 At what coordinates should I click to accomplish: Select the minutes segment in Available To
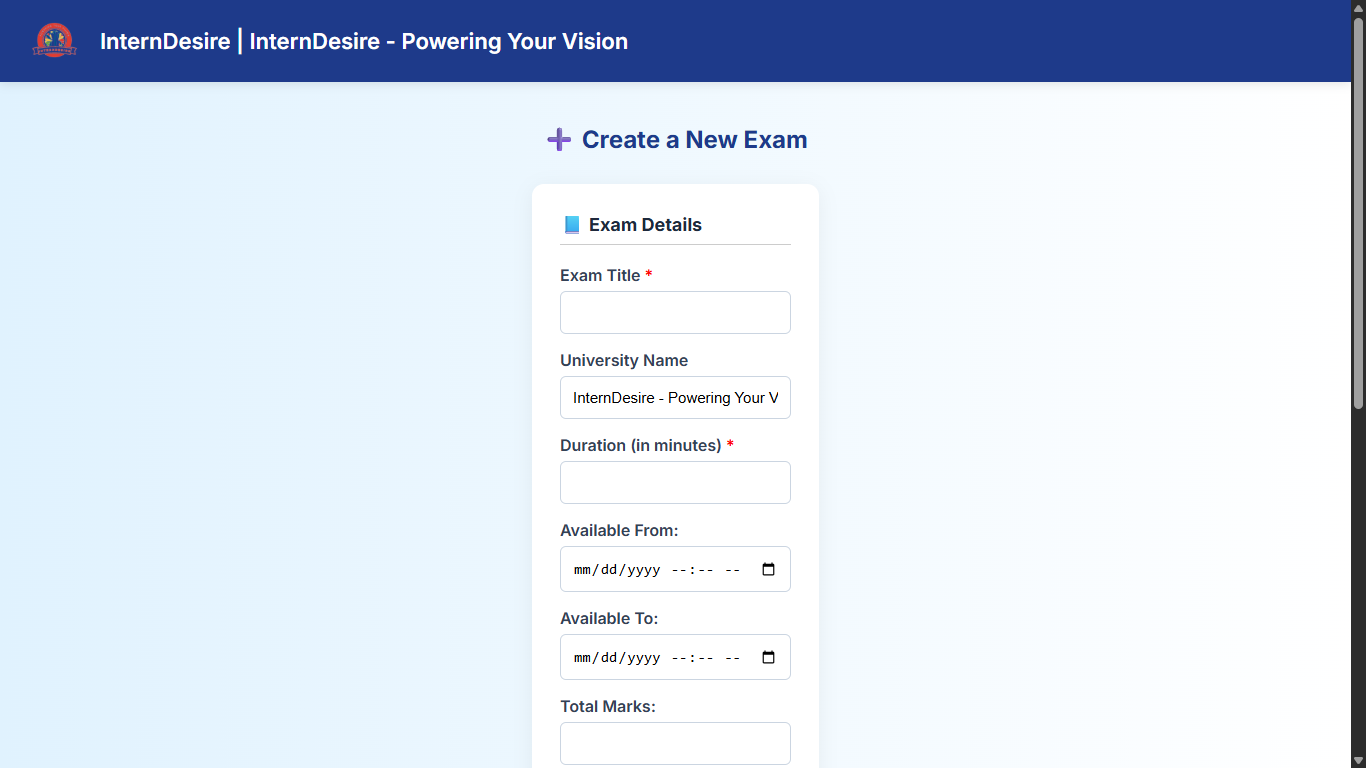coord(703,658)
